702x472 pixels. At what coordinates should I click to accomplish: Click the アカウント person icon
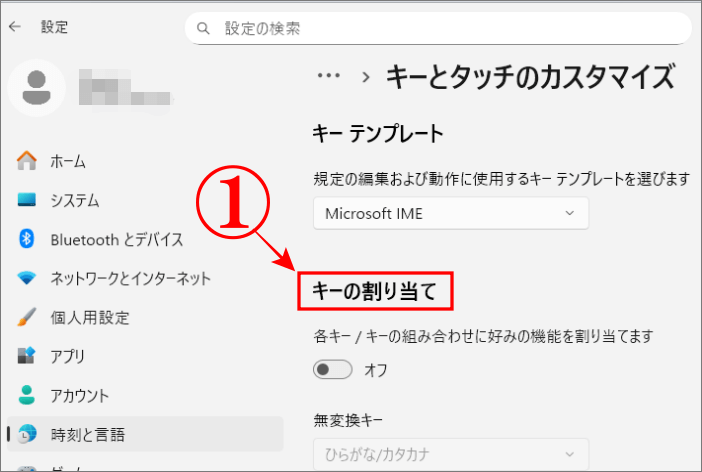pyautogui.click(x=27, y=395)
